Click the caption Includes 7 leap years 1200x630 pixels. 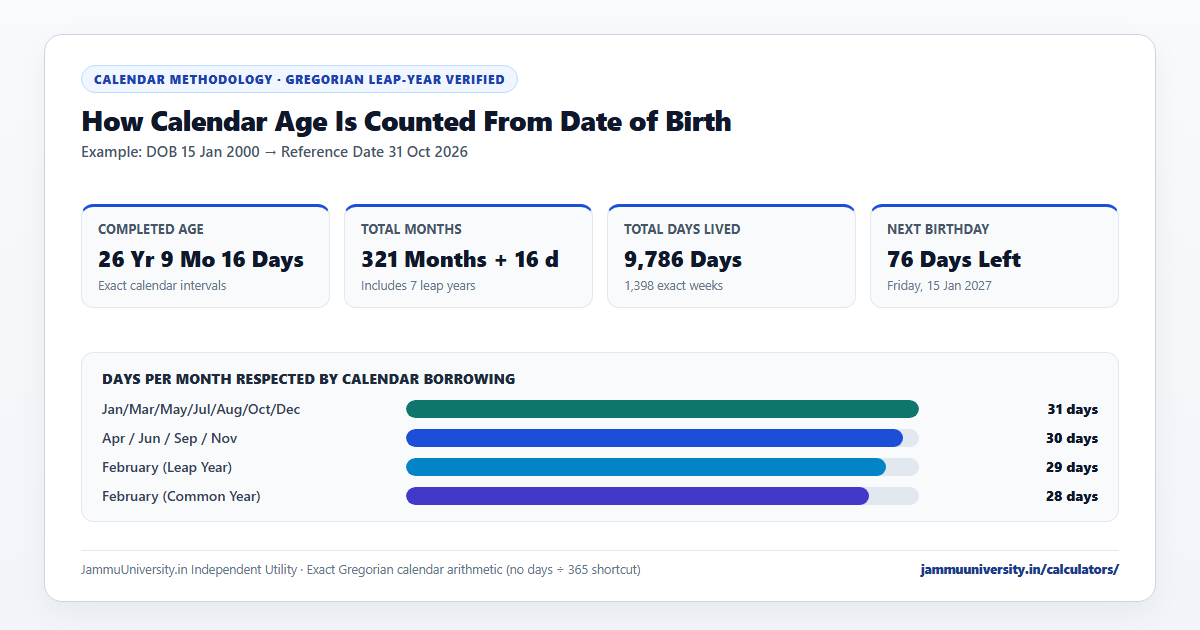point(418,286)
